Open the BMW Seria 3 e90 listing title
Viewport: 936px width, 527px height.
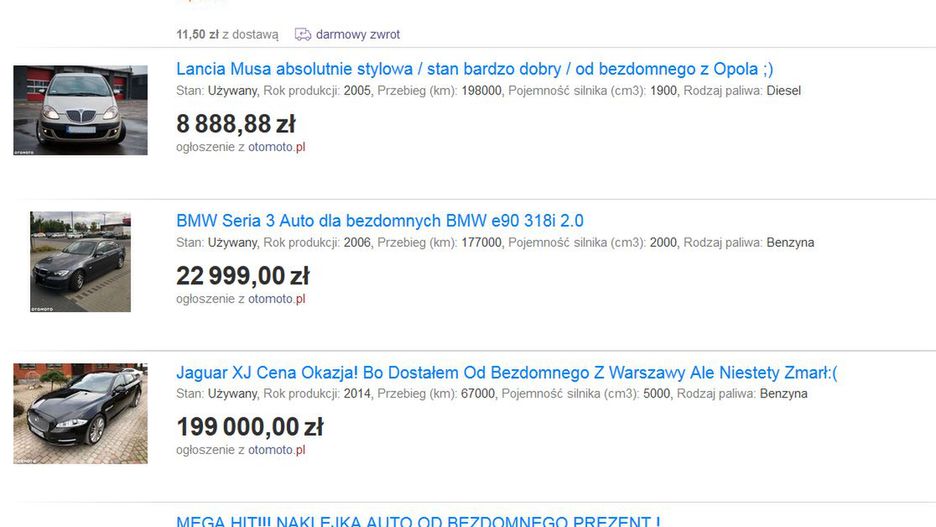coord(379,221)
